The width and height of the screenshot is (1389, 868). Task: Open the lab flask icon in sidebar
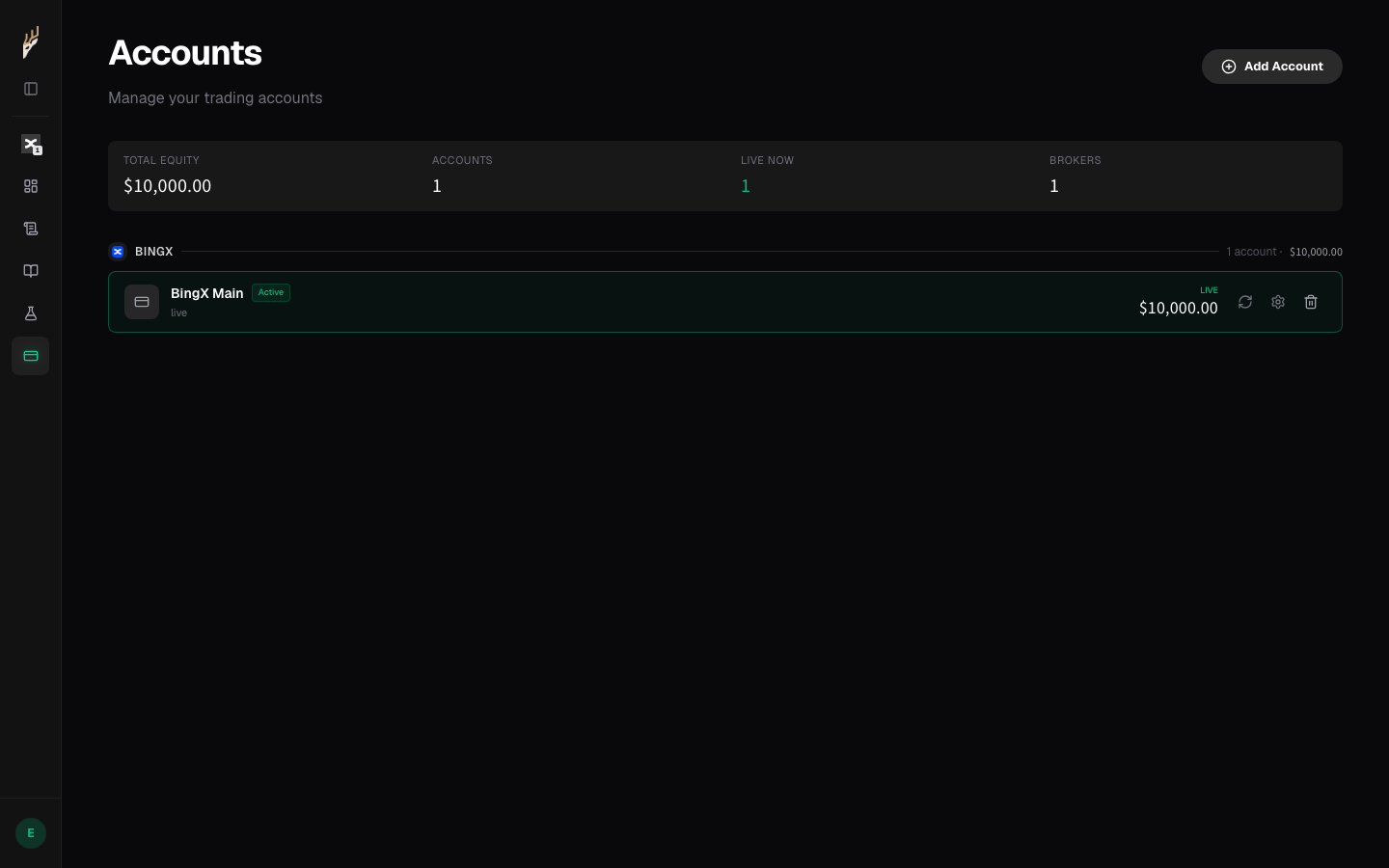[x=31, y=313]
